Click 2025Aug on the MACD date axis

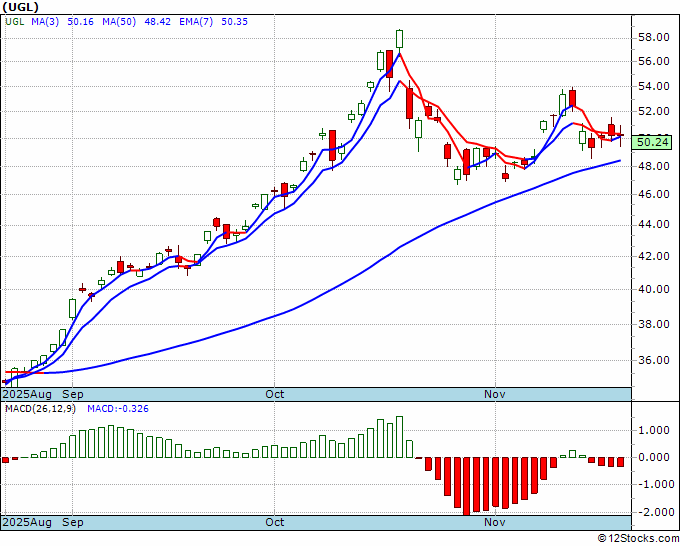coord(27,522)
